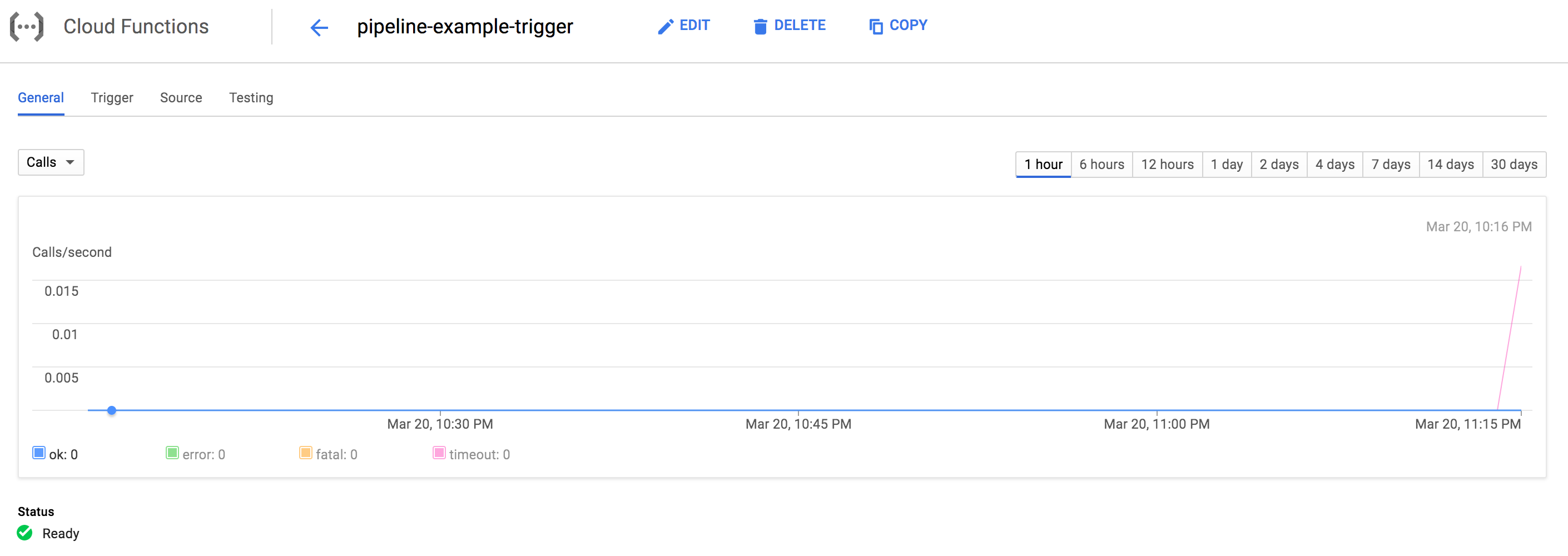Open the Source tab
1568x556 pixels.
click(x=181, y=97)
